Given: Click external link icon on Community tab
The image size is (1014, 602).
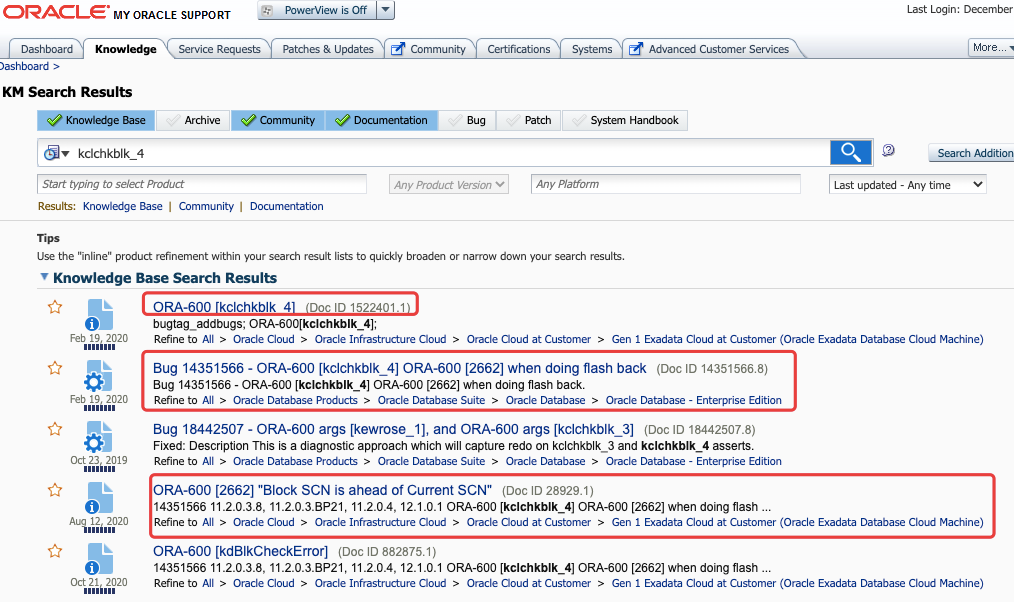Looking at the screenshot, I should 398,49.
